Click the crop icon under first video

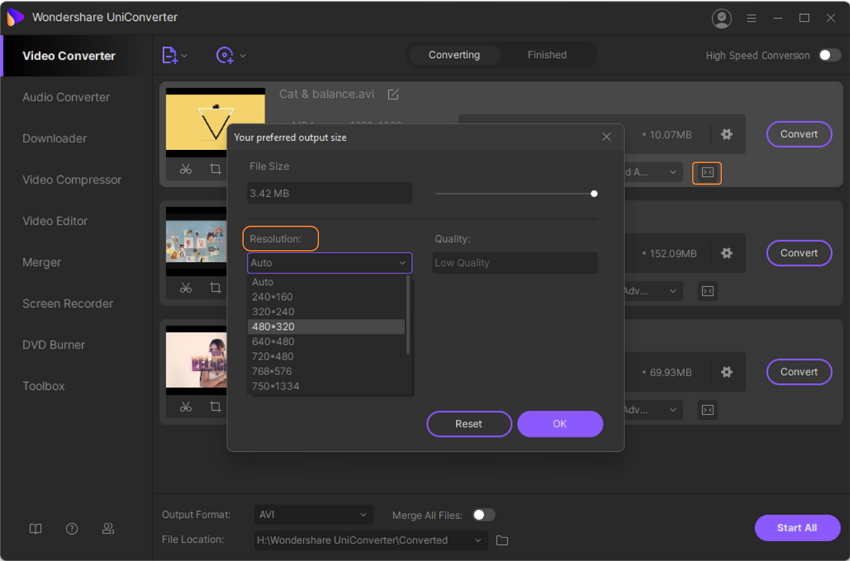(x=215, y=169)
